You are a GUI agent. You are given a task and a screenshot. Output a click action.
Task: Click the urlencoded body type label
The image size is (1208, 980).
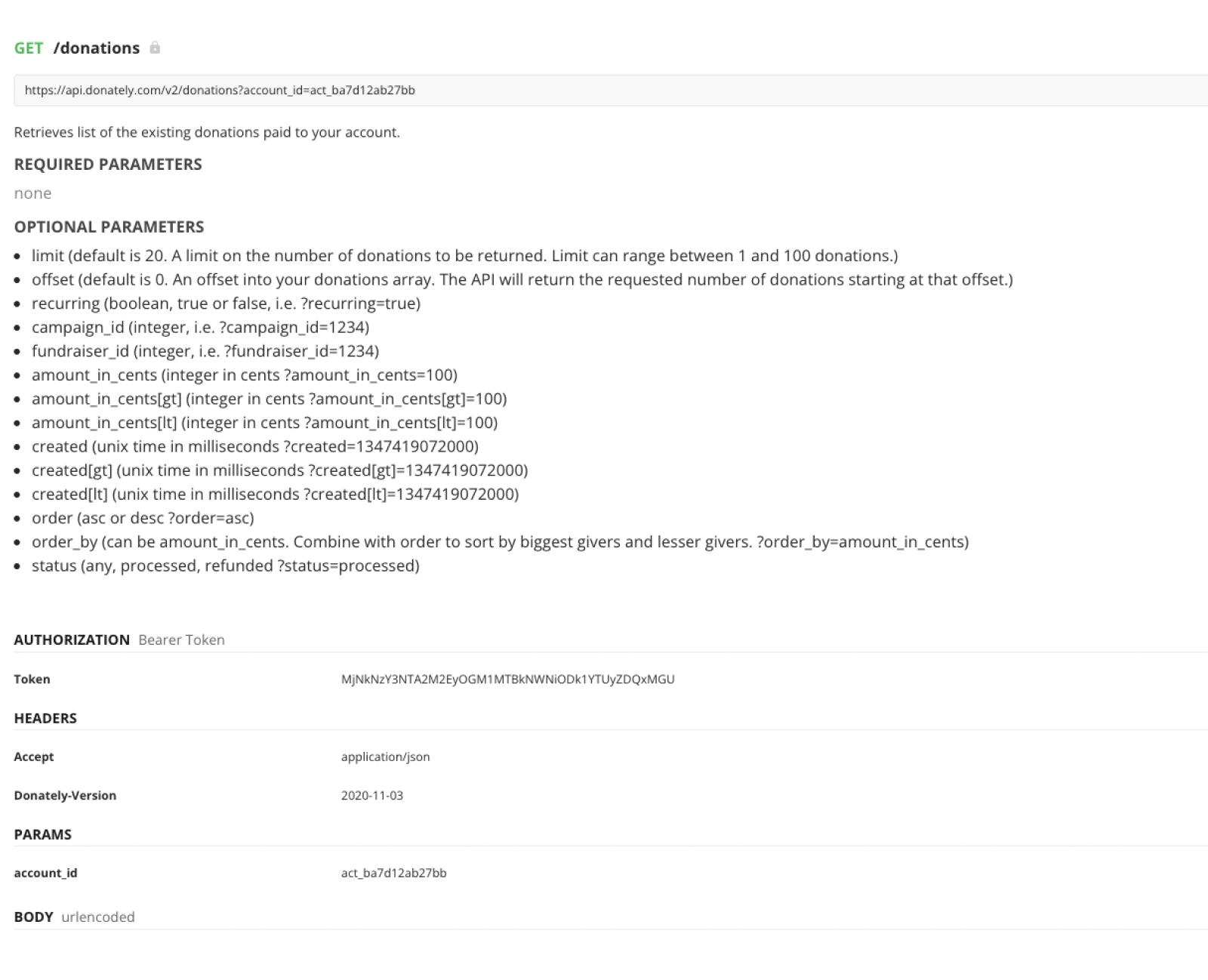tap(98, 917)
